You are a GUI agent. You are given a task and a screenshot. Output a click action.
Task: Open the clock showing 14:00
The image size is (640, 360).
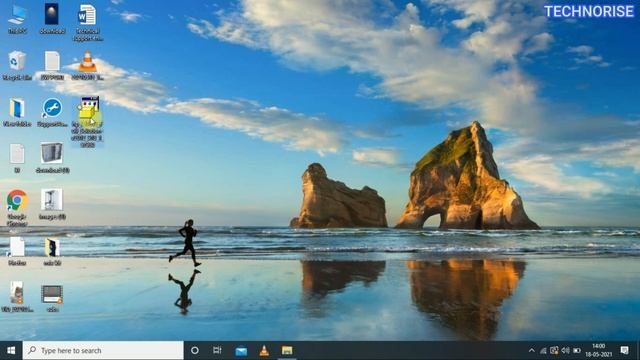pyautogui.click(x=599, y=351)
